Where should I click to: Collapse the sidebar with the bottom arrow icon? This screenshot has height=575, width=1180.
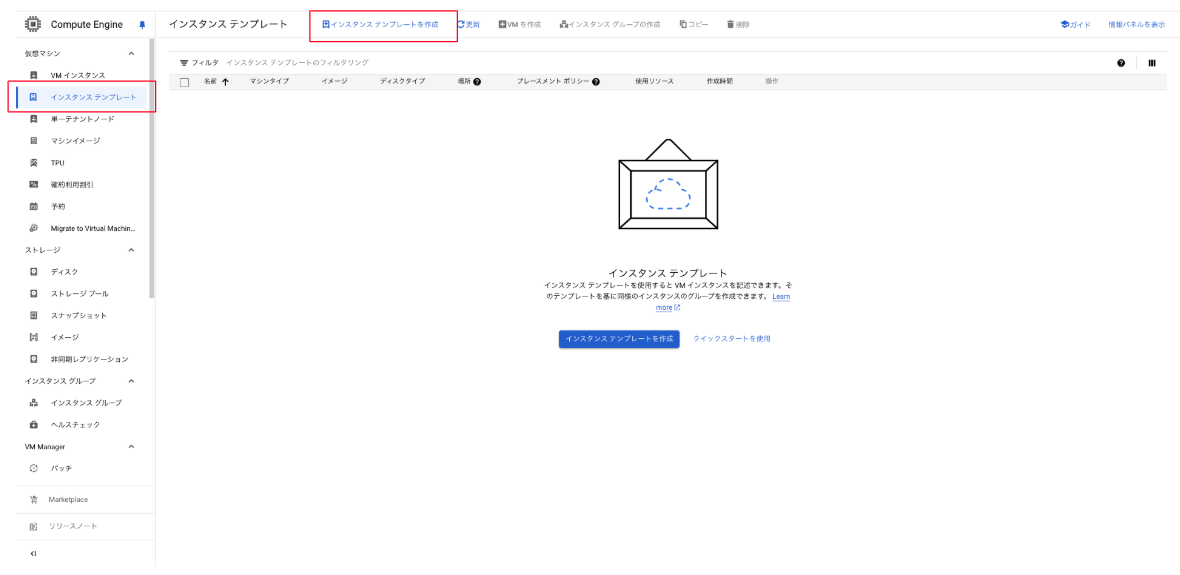tap(33, 553)
